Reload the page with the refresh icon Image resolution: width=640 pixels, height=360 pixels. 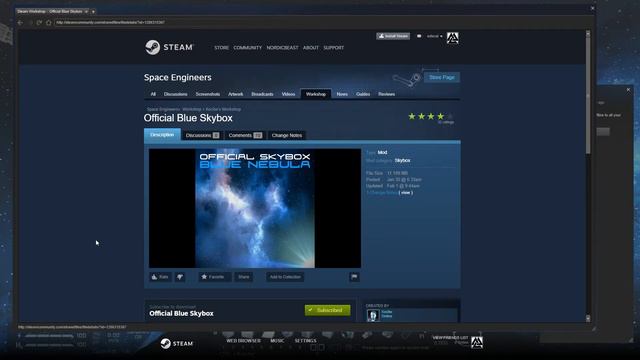tap(39, 22)
